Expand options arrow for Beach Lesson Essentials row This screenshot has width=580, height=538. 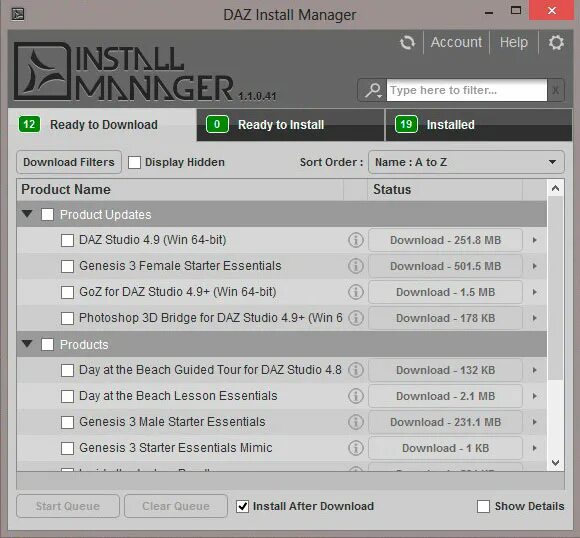[x=535, y=396]
